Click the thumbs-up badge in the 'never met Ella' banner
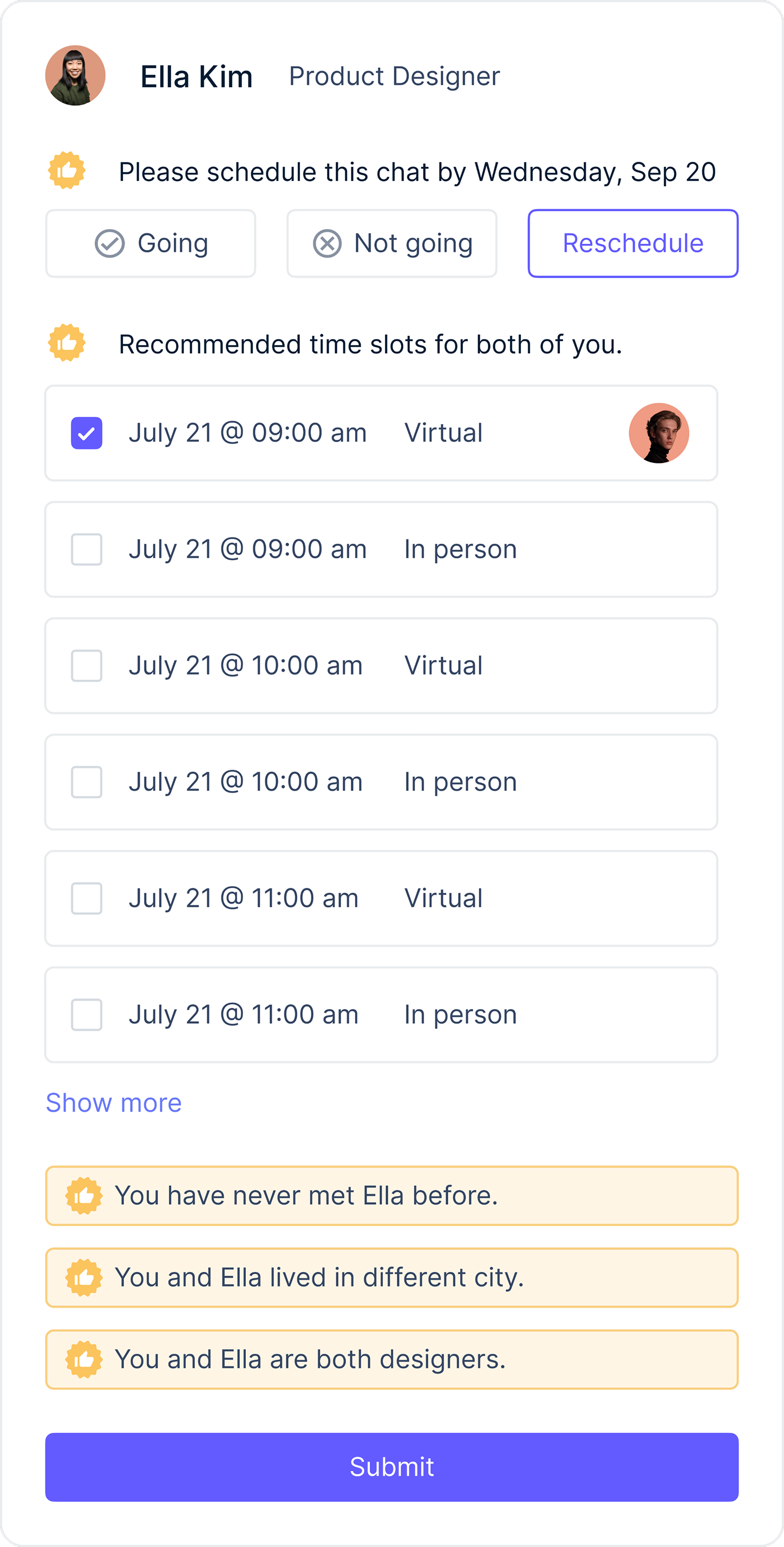 tap(84, 1195)
